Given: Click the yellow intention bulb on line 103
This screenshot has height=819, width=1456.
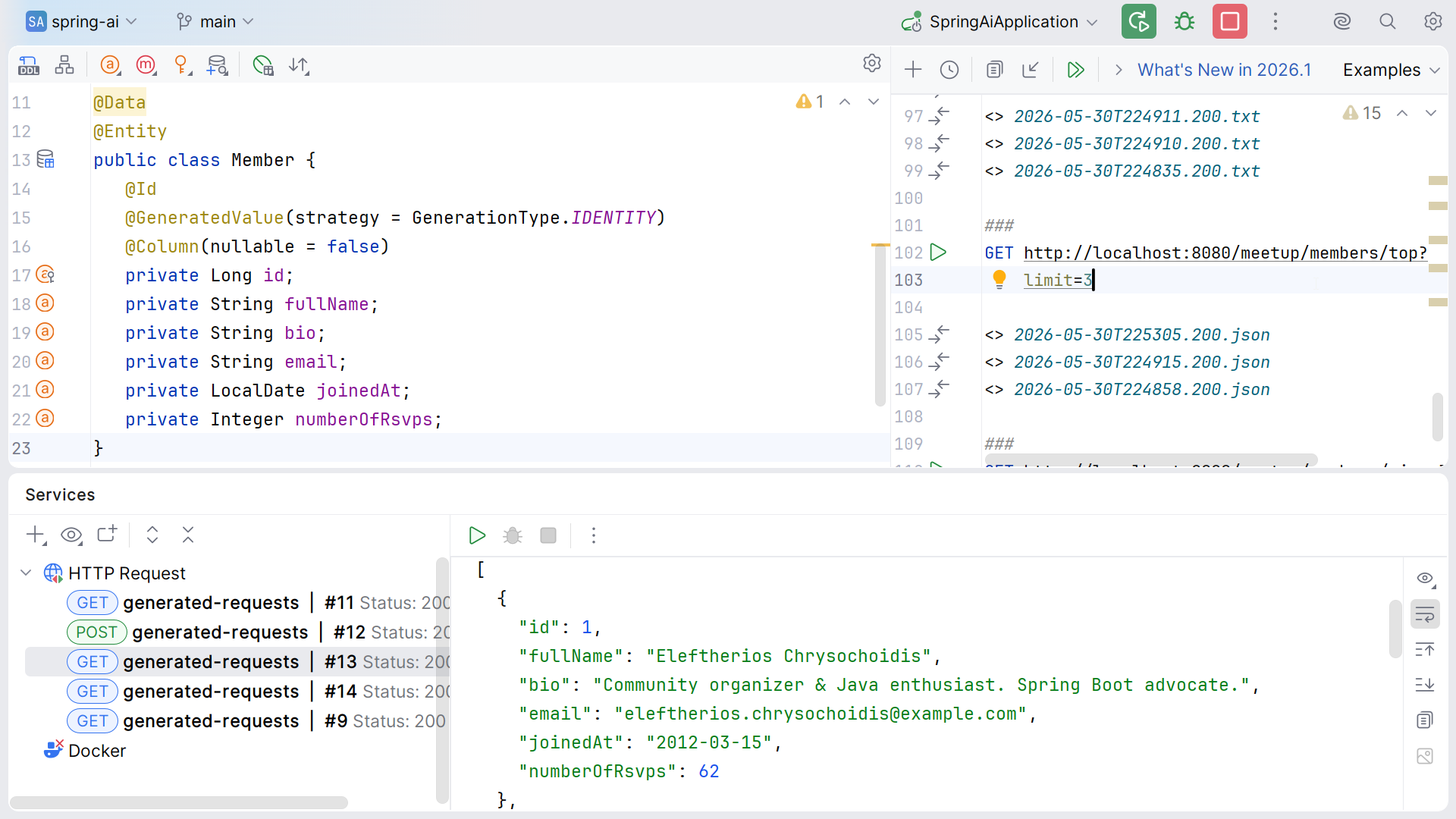Looking at the screenshot, I should [x=999, y=280].
